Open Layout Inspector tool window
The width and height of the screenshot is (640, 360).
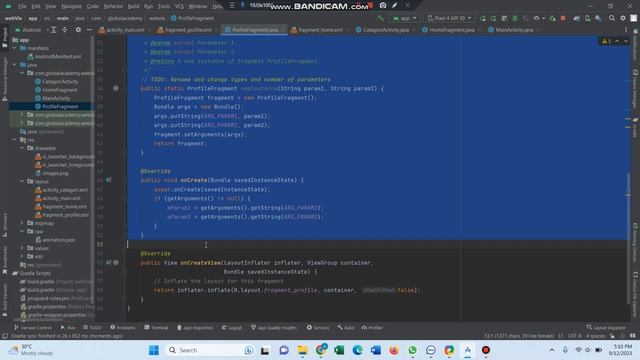pos(606,328)
